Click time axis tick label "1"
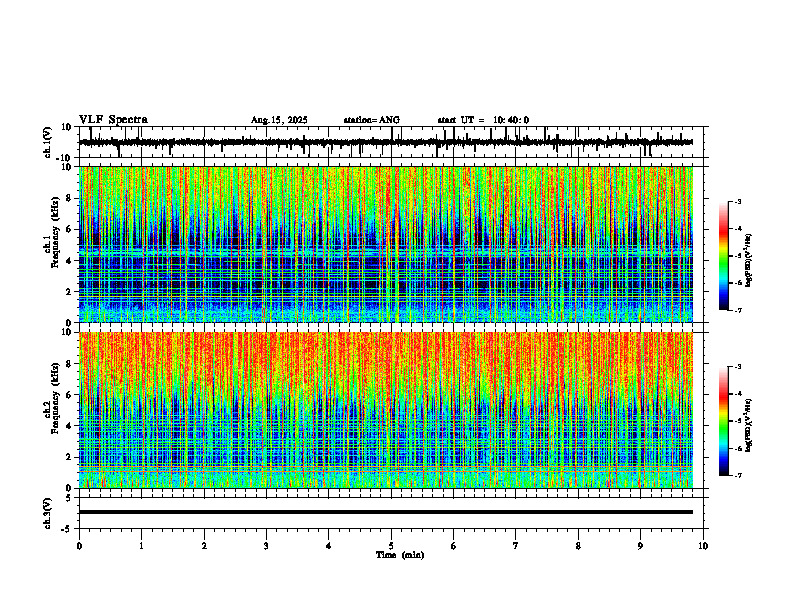Screen dimensions: 792x612 [141, 546]
